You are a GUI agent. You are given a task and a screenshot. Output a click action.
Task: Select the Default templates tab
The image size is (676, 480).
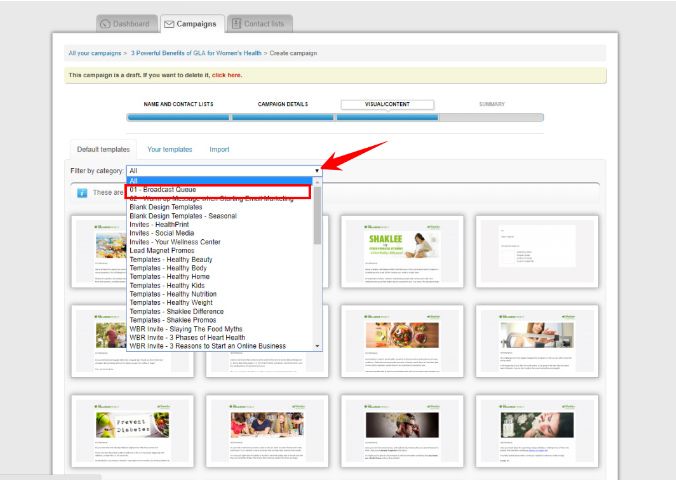pyautogui.click(x=103, y=149)
